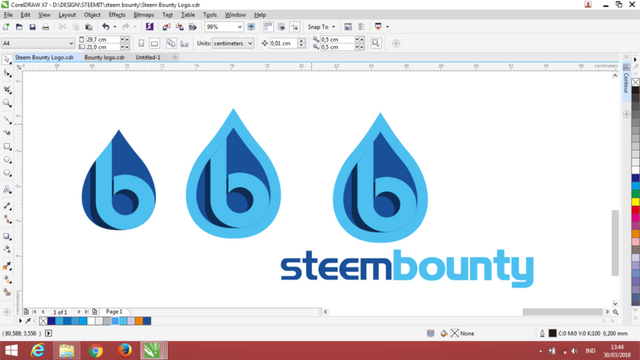The width and height of the screenshot is (640, 360).
Task: Select the Transparency tool
Action: tap(7, 249)
